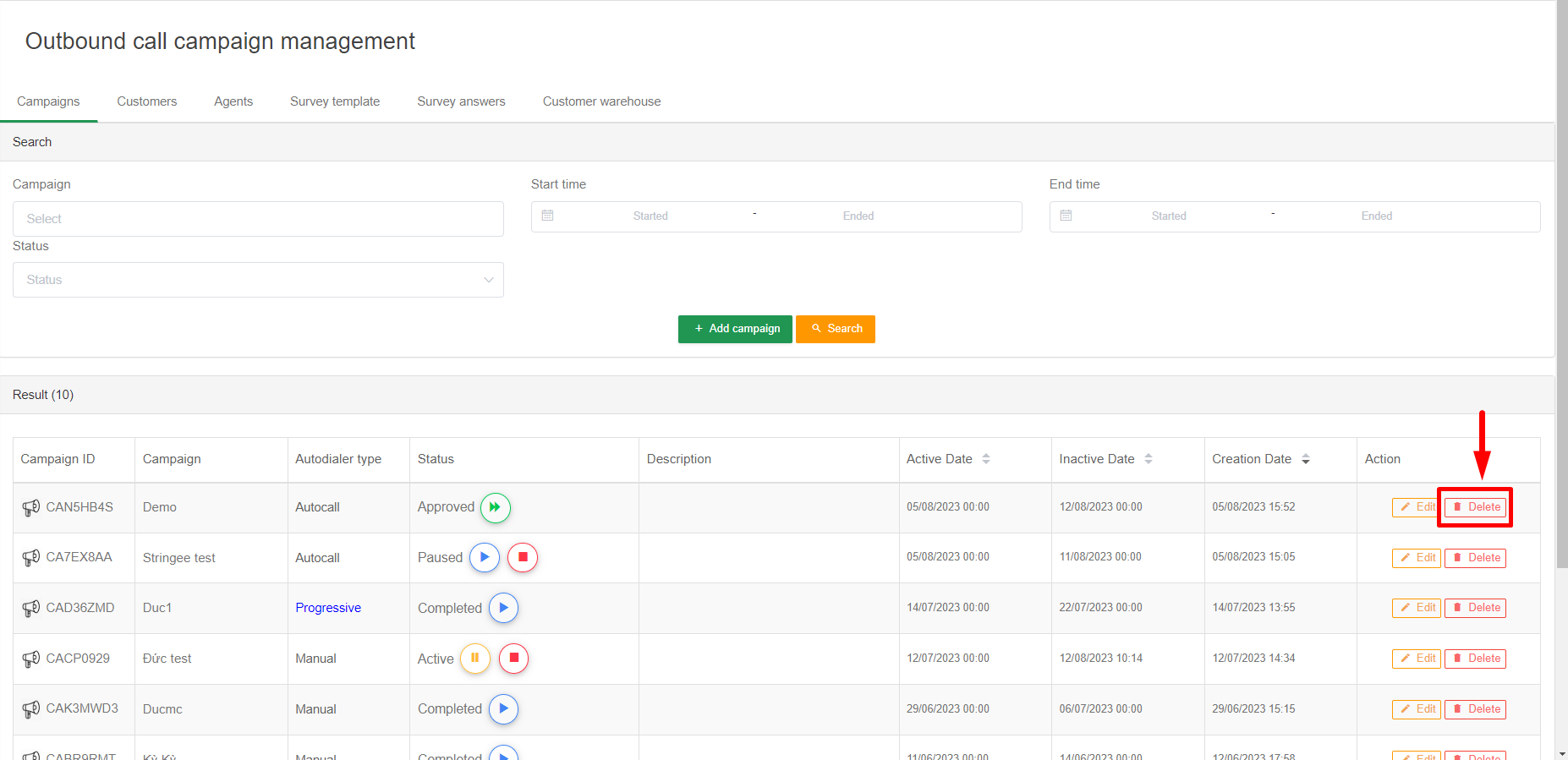Sort table by Inactive Date
Screen dimensions: 1568x760
[x=1149, y=459]
